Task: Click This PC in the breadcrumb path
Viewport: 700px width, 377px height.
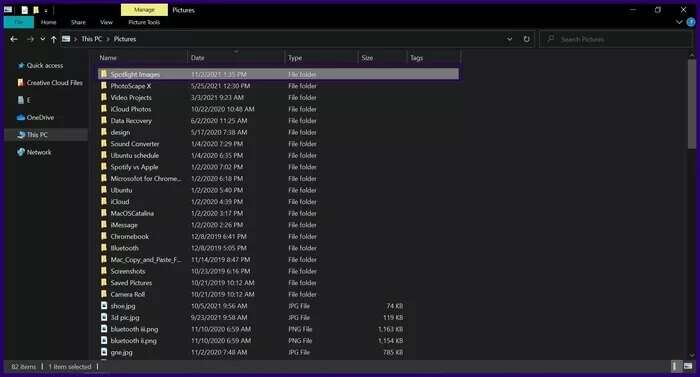Action: [x=92, y=39]
